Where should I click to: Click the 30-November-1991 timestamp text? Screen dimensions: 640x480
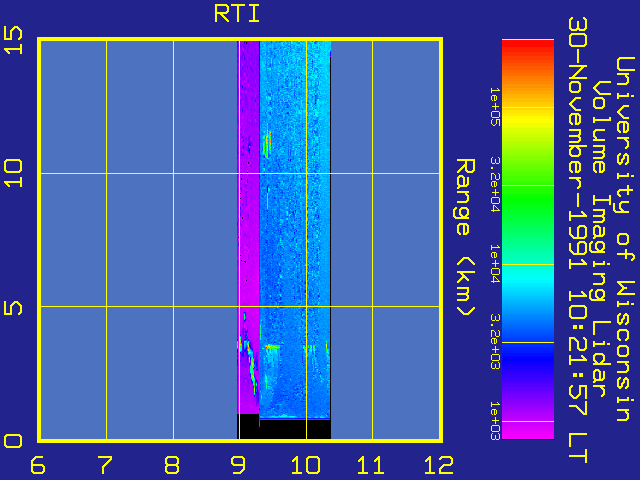[578, 240]
